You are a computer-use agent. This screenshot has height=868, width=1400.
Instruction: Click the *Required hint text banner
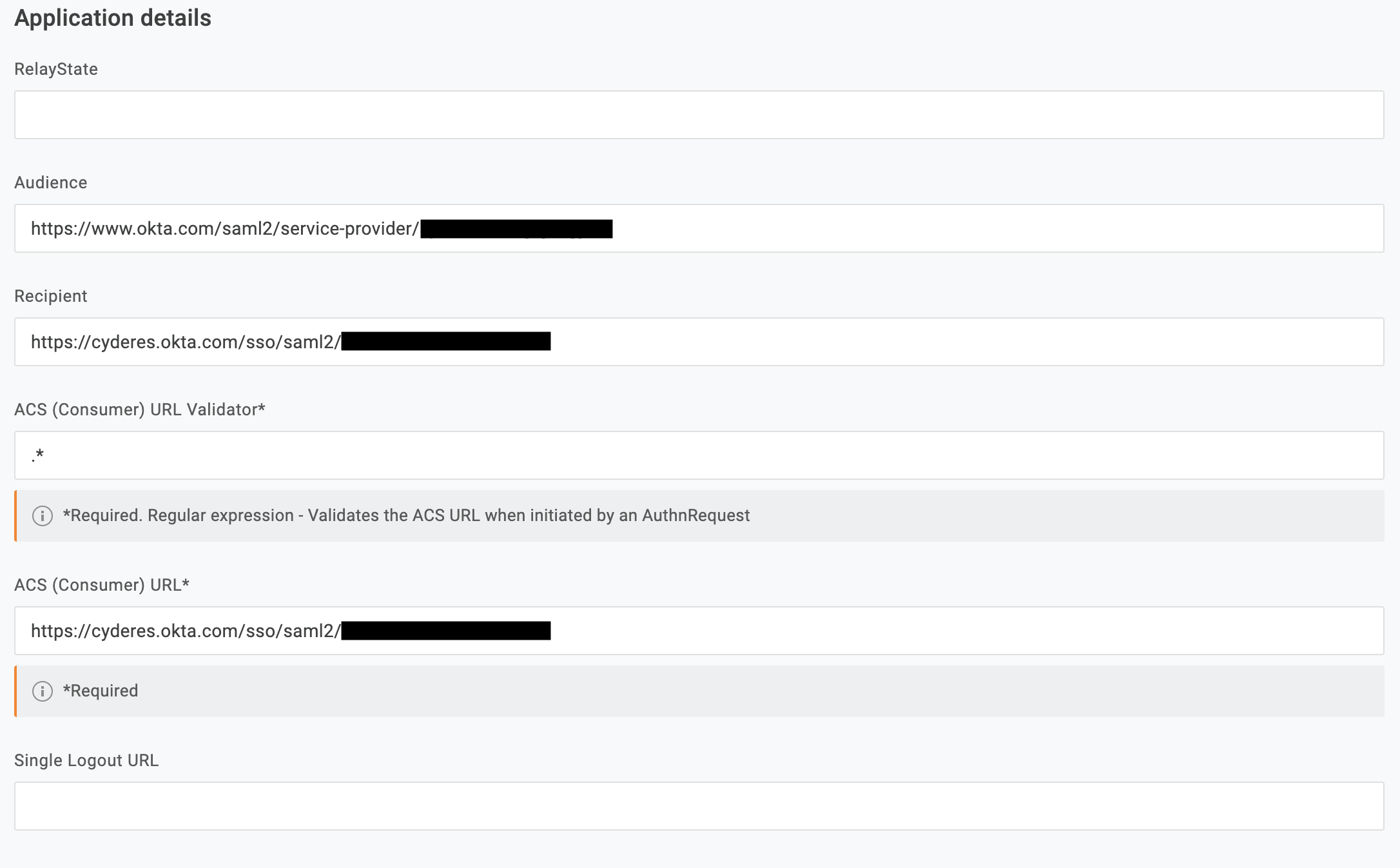coord(101,691)
